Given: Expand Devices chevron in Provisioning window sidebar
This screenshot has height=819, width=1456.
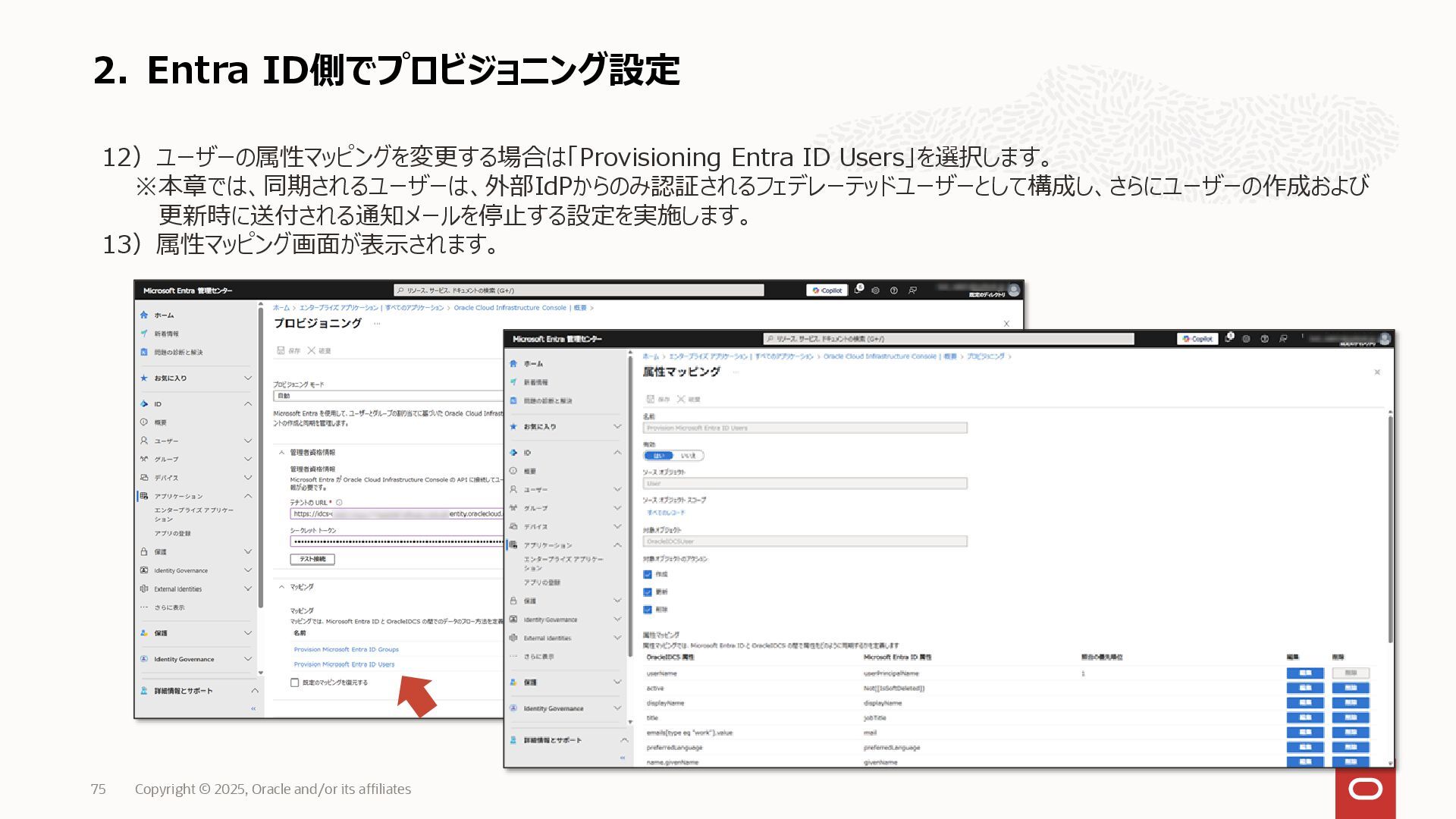Looking at the screenshot, I should coord(247,478).
